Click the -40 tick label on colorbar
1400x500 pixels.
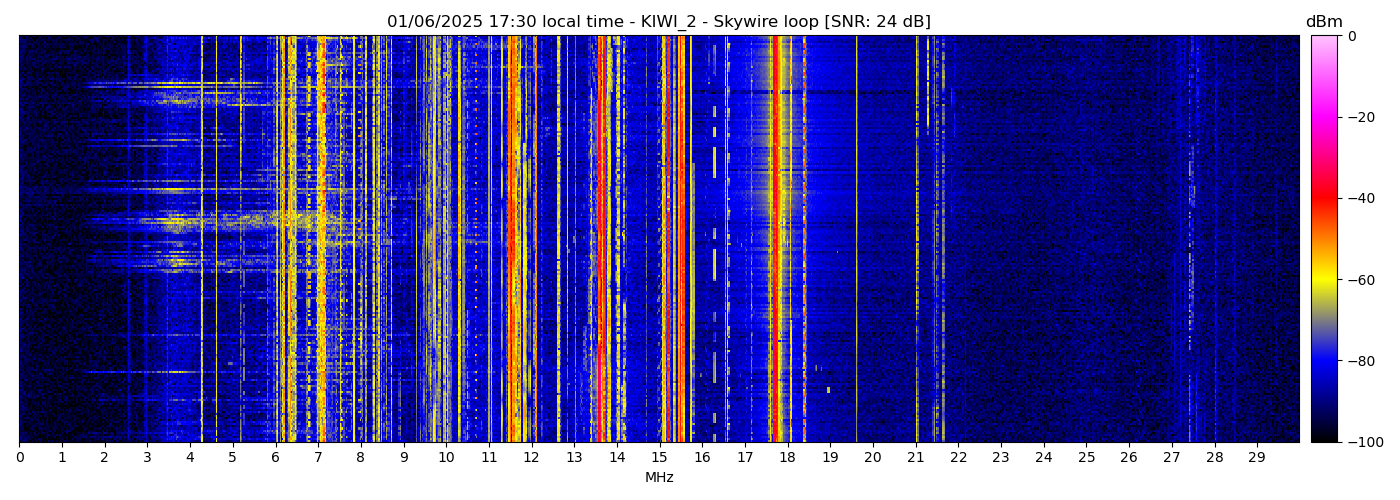tap(1358, 198)
